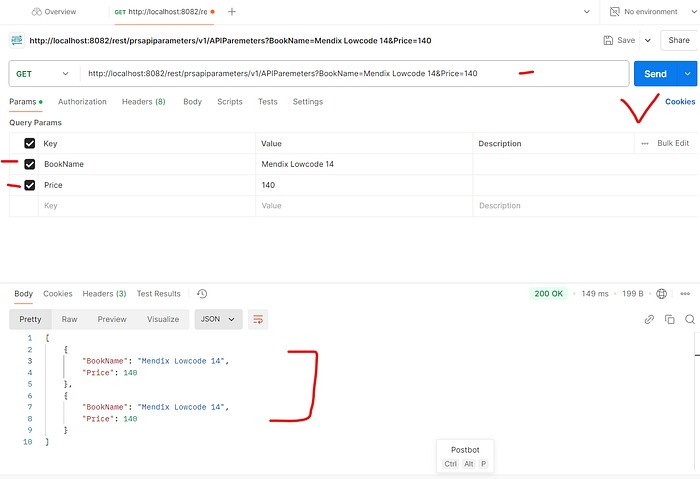Image resolution: width=700 pixels, height=479 pixels.
Task: Click the Overview tab icon
Action: (x=37, y=12)
